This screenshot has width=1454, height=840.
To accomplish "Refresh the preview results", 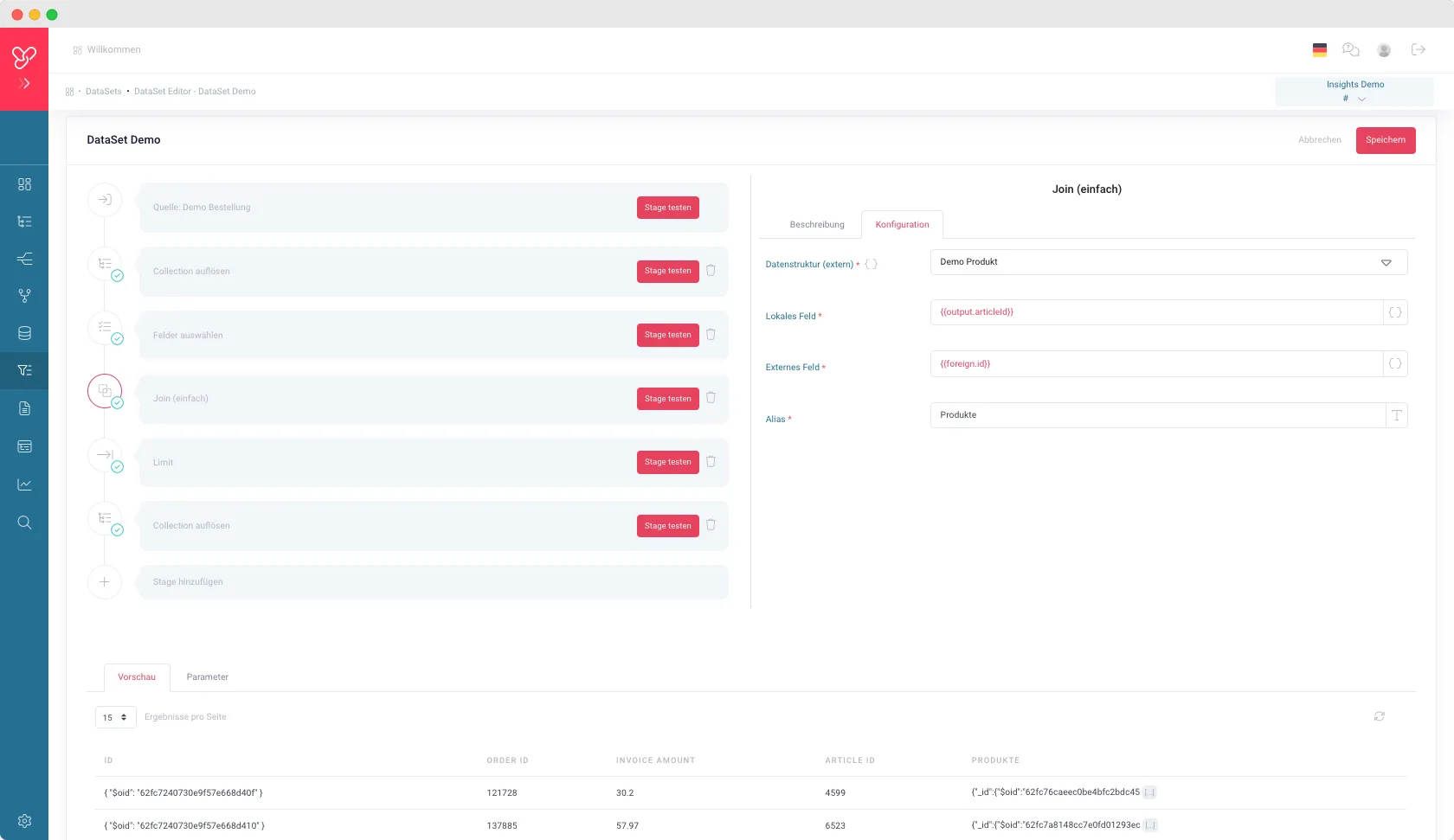I will 1380,716.
